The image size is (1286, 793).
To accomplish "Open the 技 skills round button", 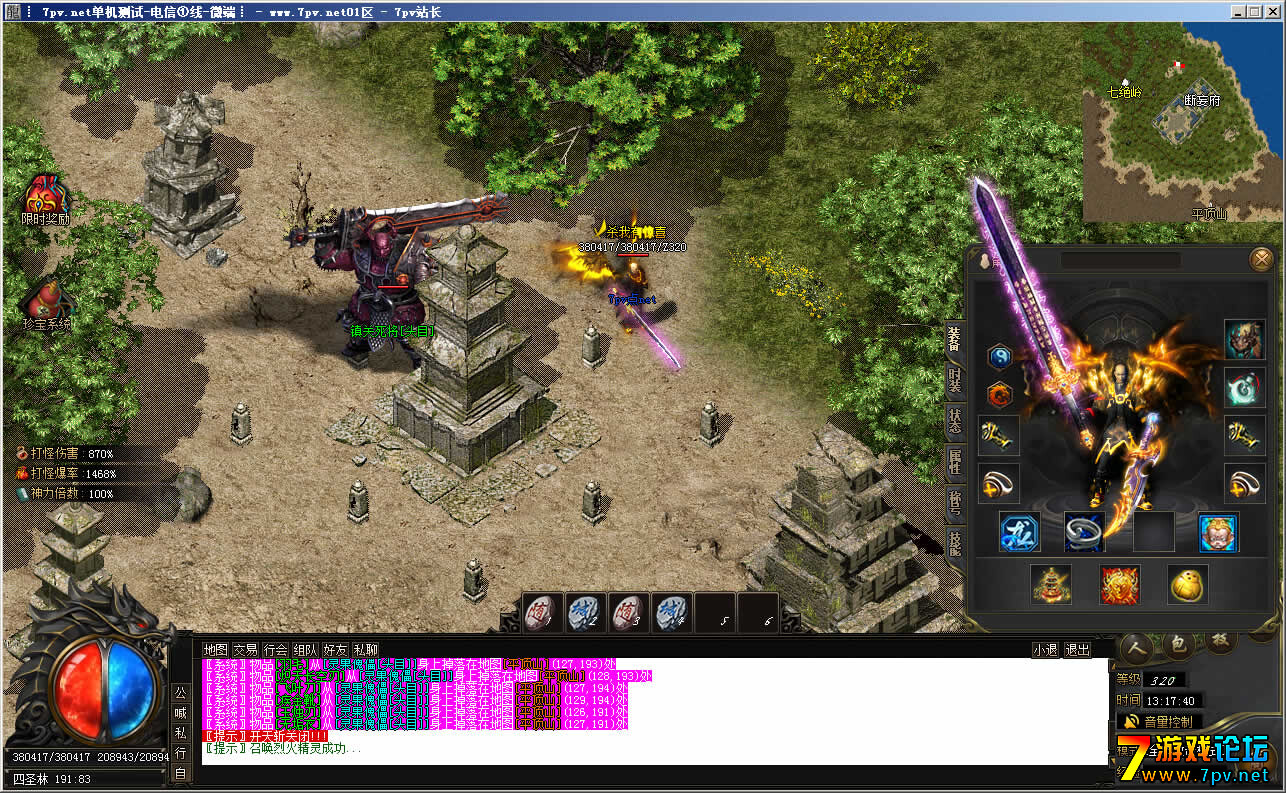I will pos(1220,640).
